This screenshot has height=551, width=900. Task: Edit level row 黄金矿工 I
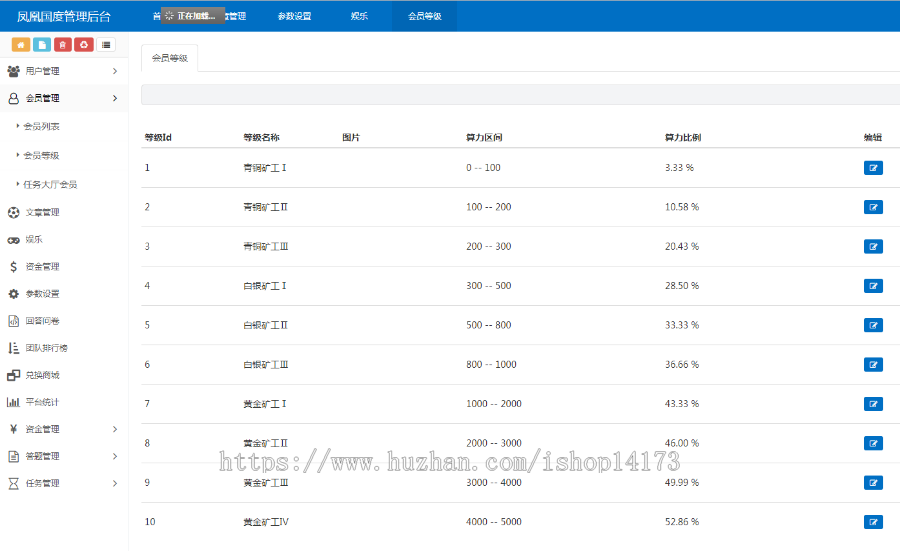[873, 404]
